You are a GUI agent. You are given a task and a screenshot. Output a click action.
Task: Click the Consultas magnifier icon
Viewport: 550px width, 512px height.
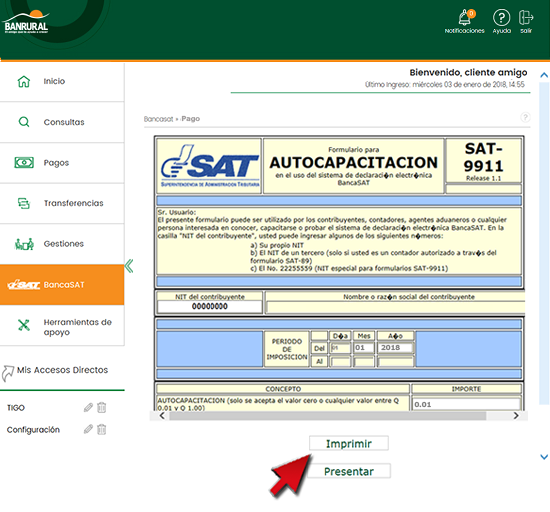point(24,122)
